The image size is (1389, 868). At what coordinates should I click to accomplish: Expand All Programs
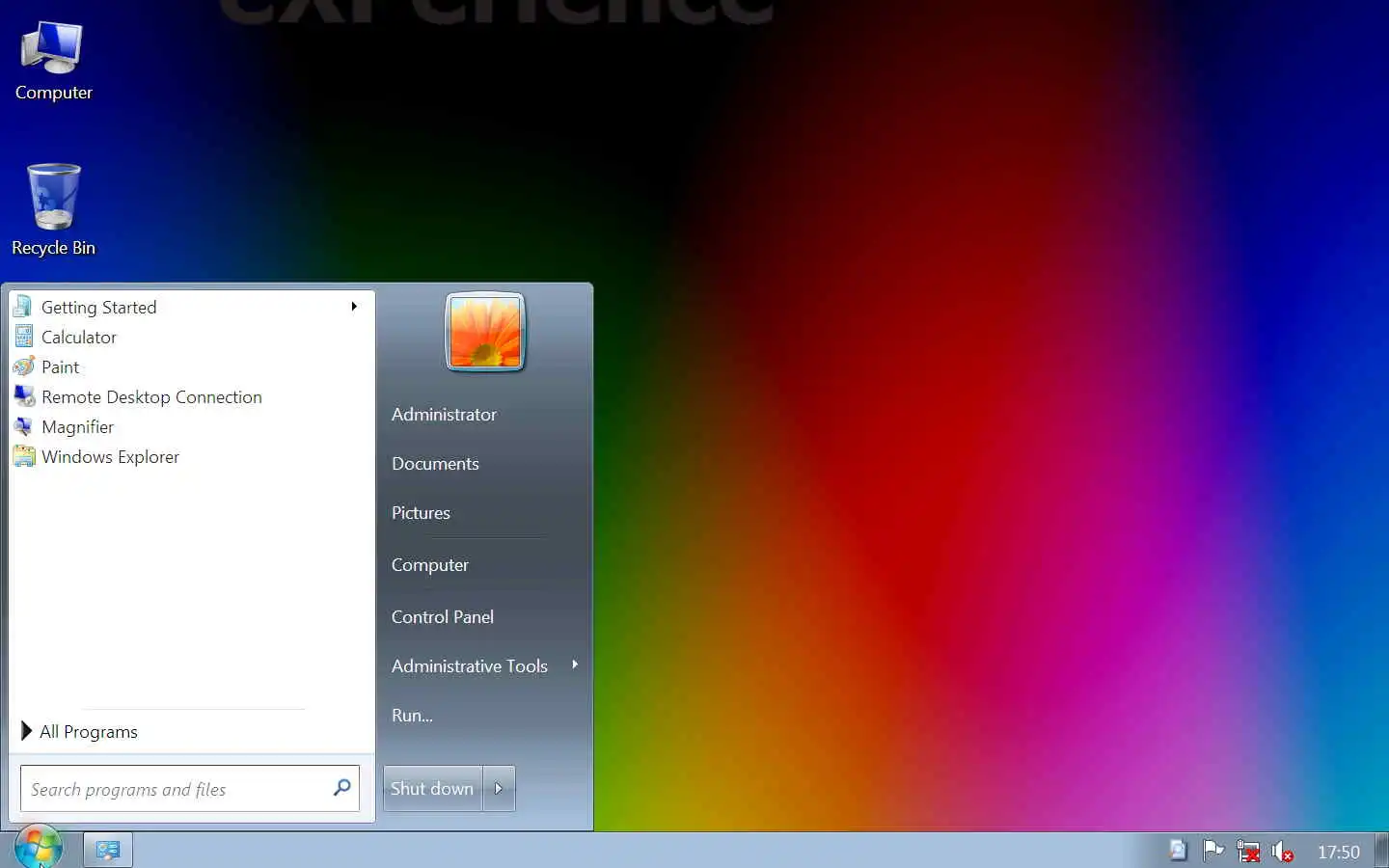click(x=80, y=731)
